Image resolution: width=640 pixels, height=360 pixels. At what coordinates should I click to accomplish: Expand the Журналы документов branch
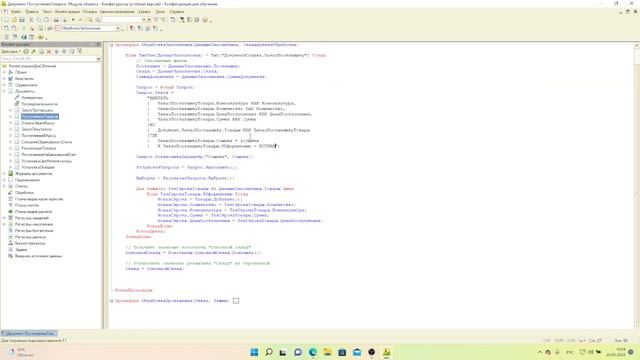[x=4, y=173]
